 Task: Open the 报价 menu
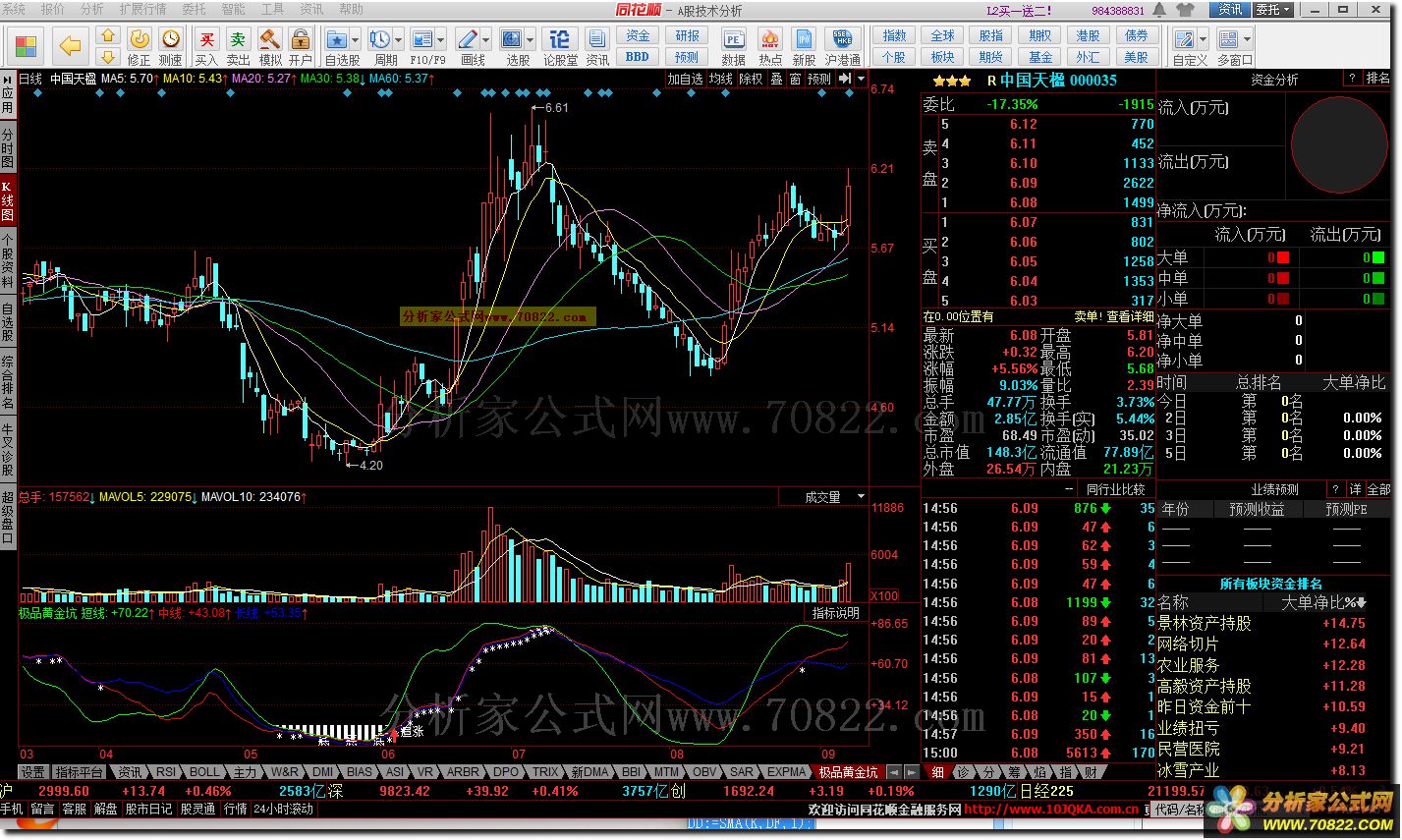tap(52, 9)
